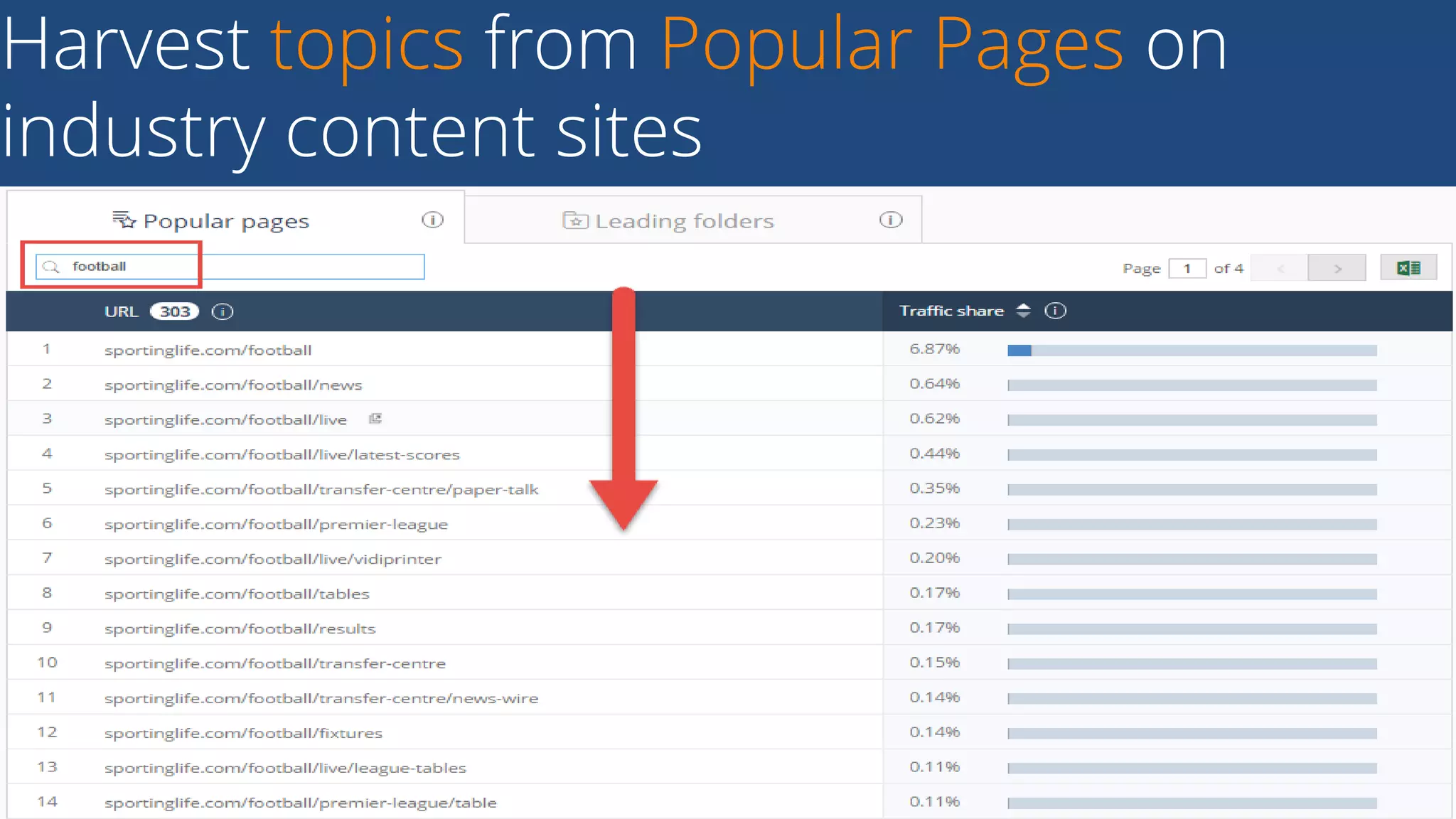The height and width of the screenshot is (819, 1456).
Task: Click the 0.23% traffic share value
Action: point(934,523)
